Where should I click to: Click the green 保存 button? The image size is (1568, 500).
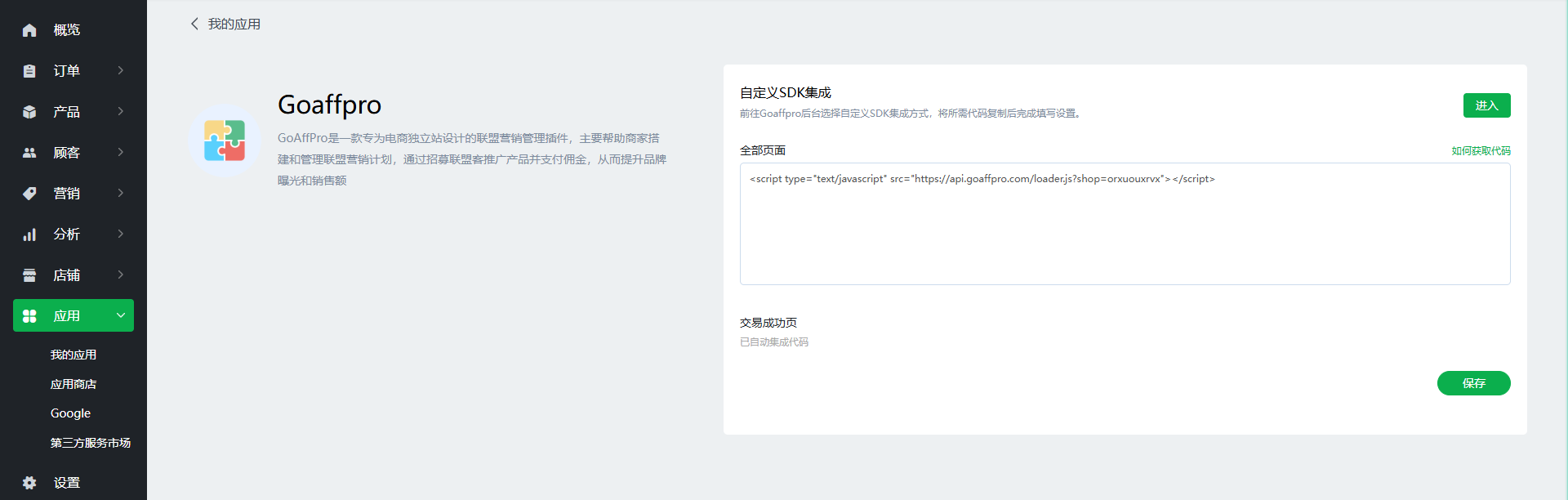[1473, 383]
